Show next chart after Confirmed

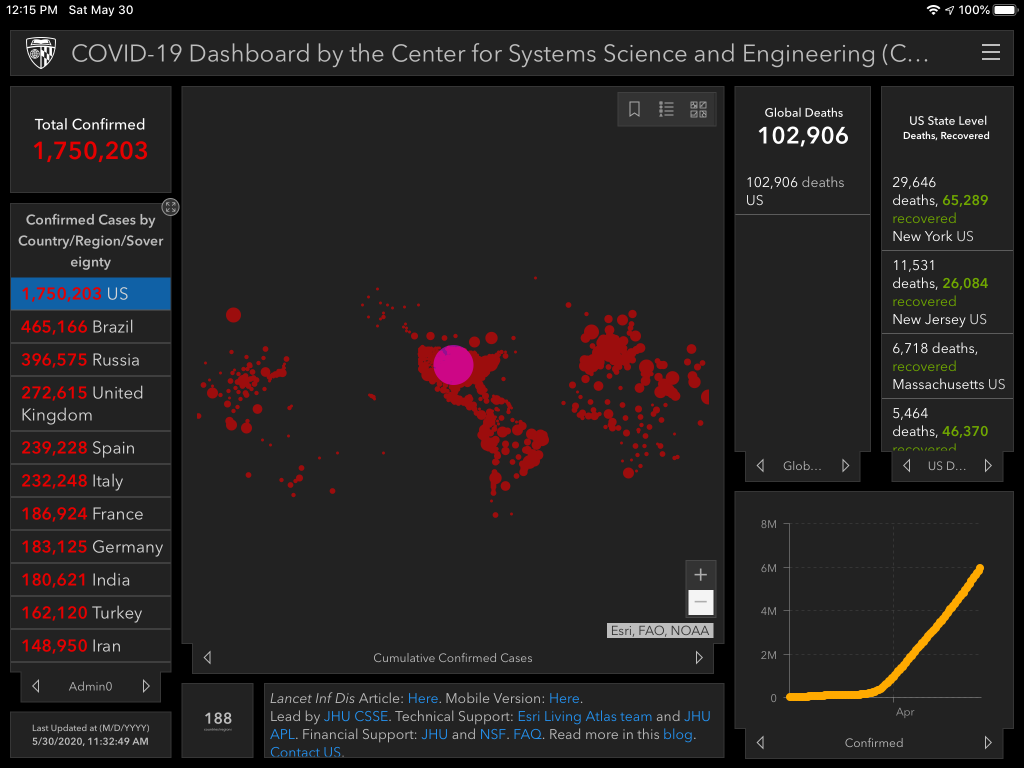(x=988, y=743)
